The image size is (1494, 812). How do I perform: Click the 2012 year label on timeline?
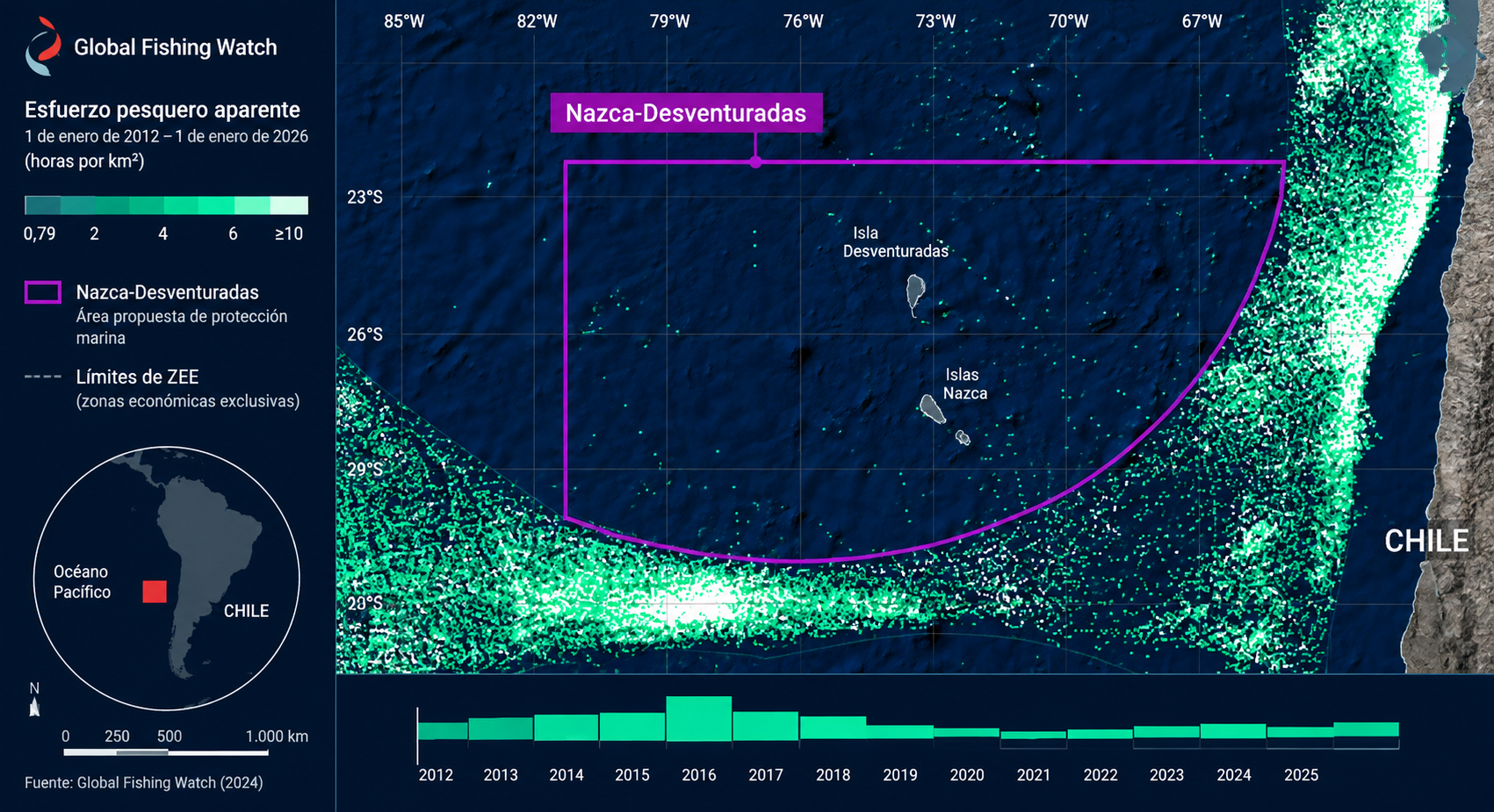coord(436,775)
